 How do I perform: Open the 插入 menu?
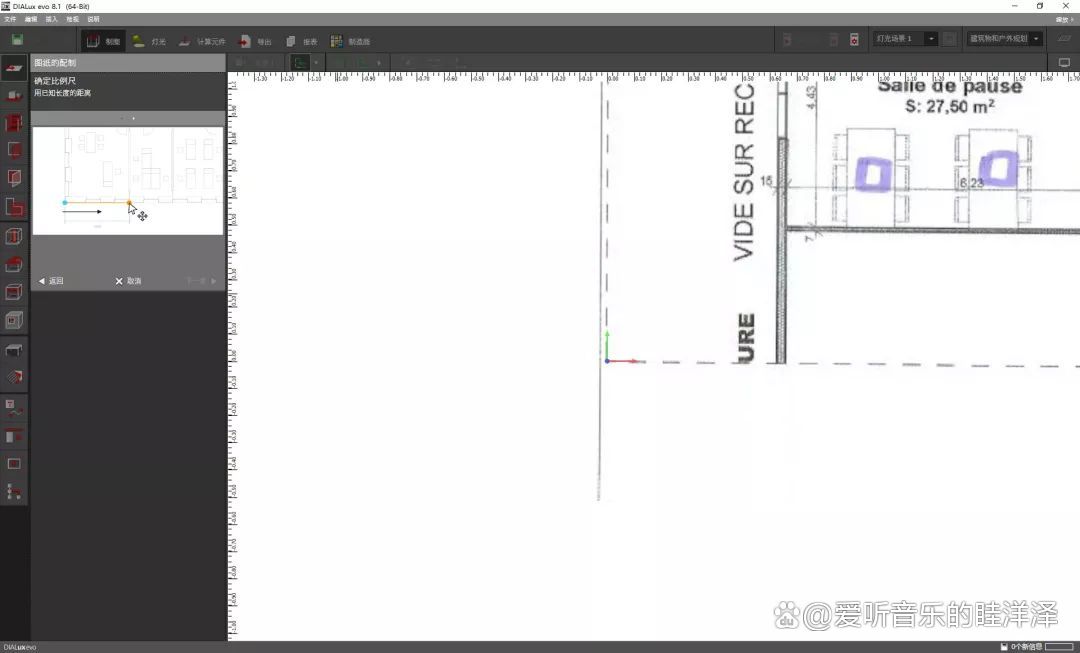(52, 19)
